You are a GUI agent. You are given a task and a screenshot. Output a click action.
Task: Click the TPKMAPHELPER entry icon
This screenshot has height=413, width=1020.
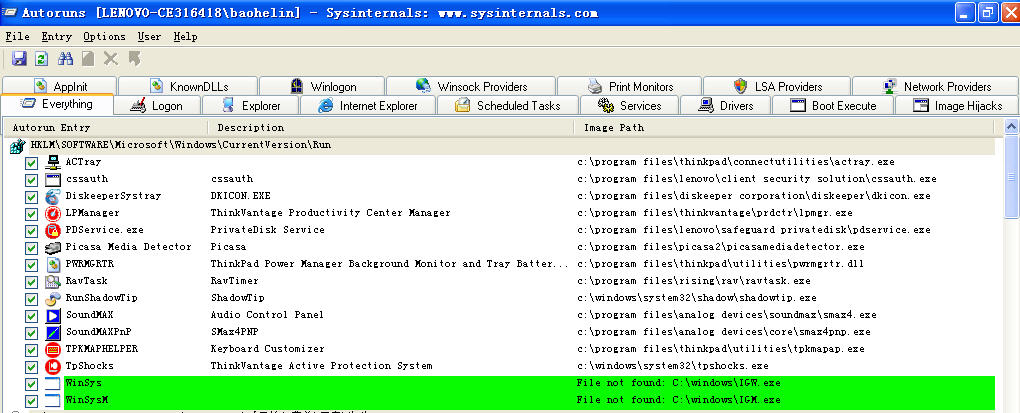click(x=53, y=349)
